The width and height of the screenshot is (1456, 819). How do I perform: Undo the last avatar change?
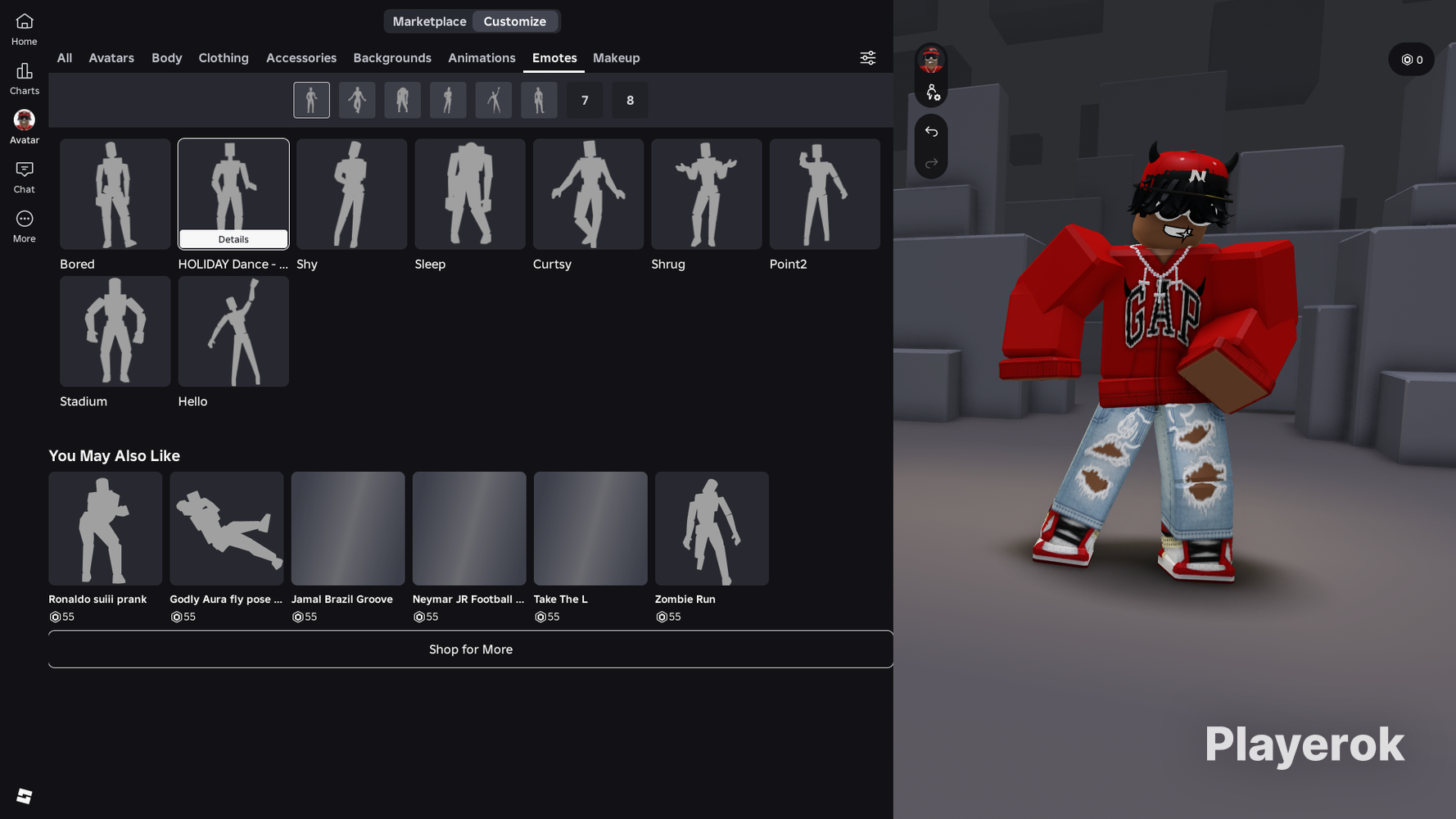[x=931, y=131]
